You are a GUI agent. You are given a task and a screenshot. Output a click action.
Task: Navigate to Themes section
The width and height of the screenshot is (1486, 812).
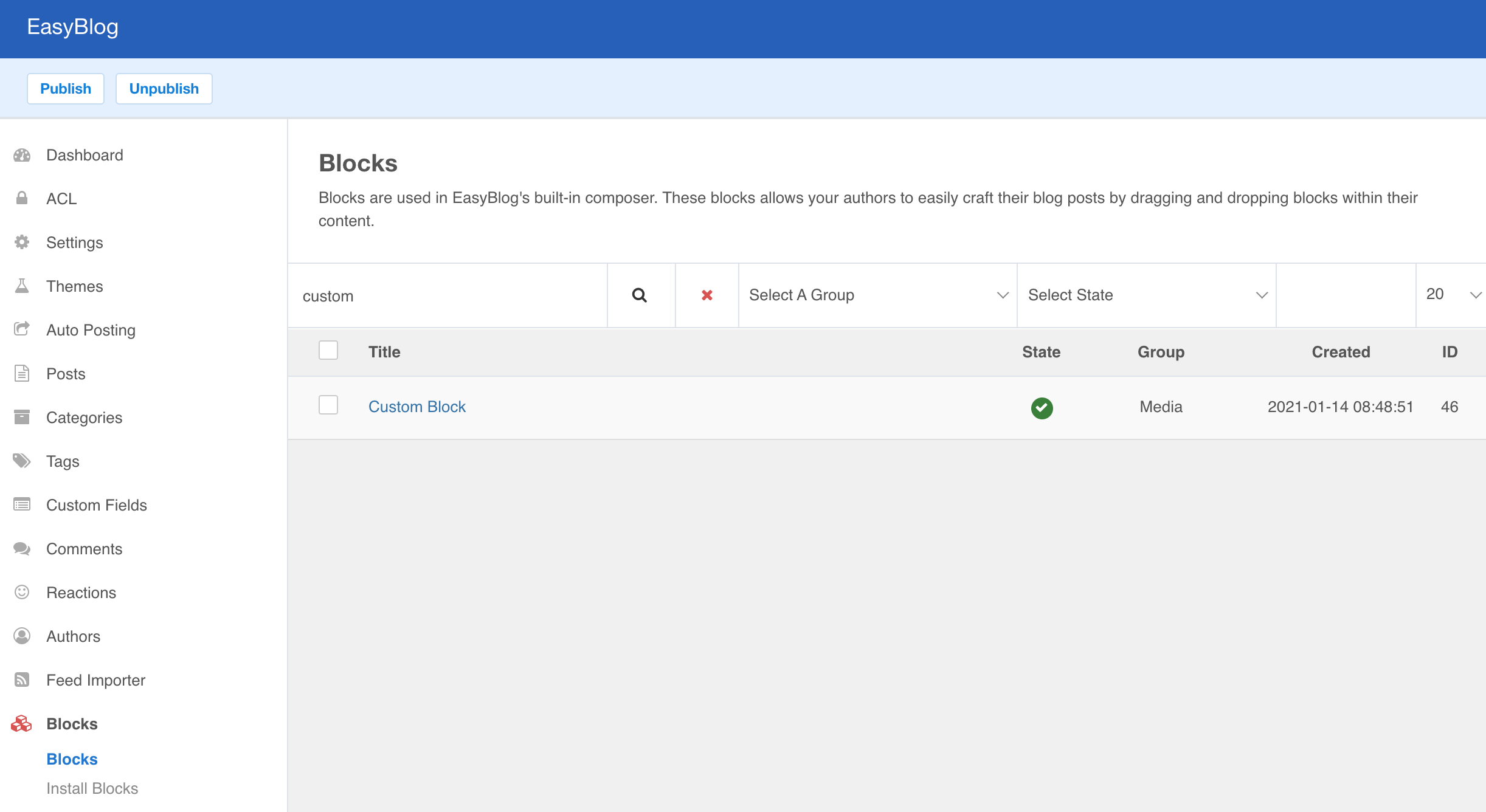(x=75, y=286)
